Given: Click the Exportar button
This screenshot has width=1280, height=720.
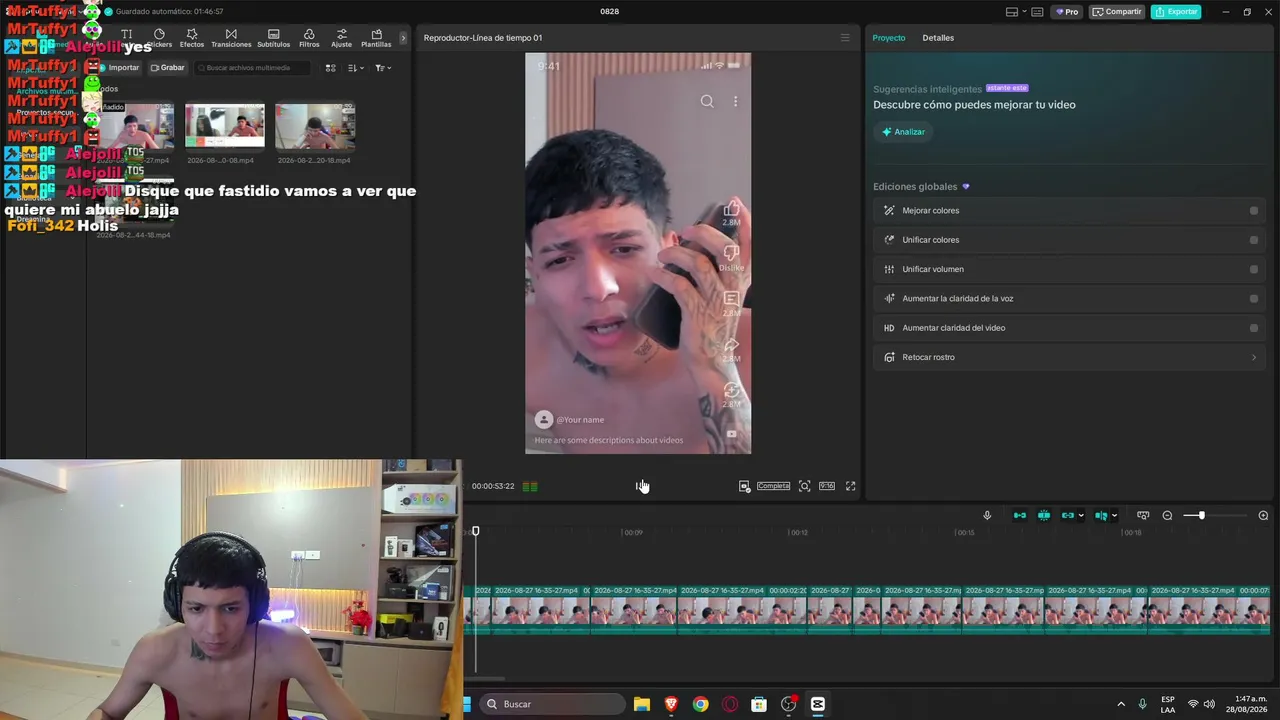Looking at the screenshot, I should coord(1176,12).
